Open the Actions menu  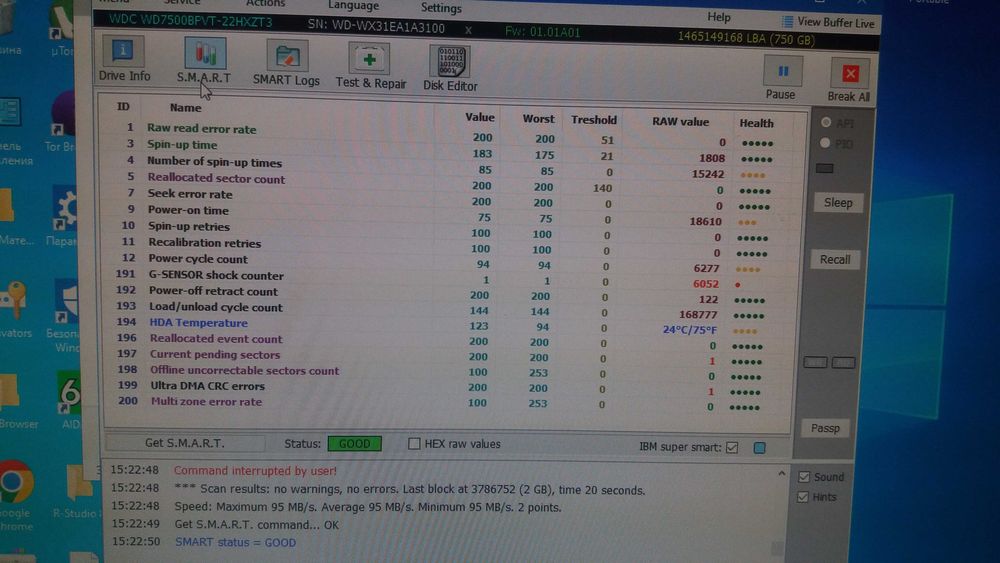265,3
